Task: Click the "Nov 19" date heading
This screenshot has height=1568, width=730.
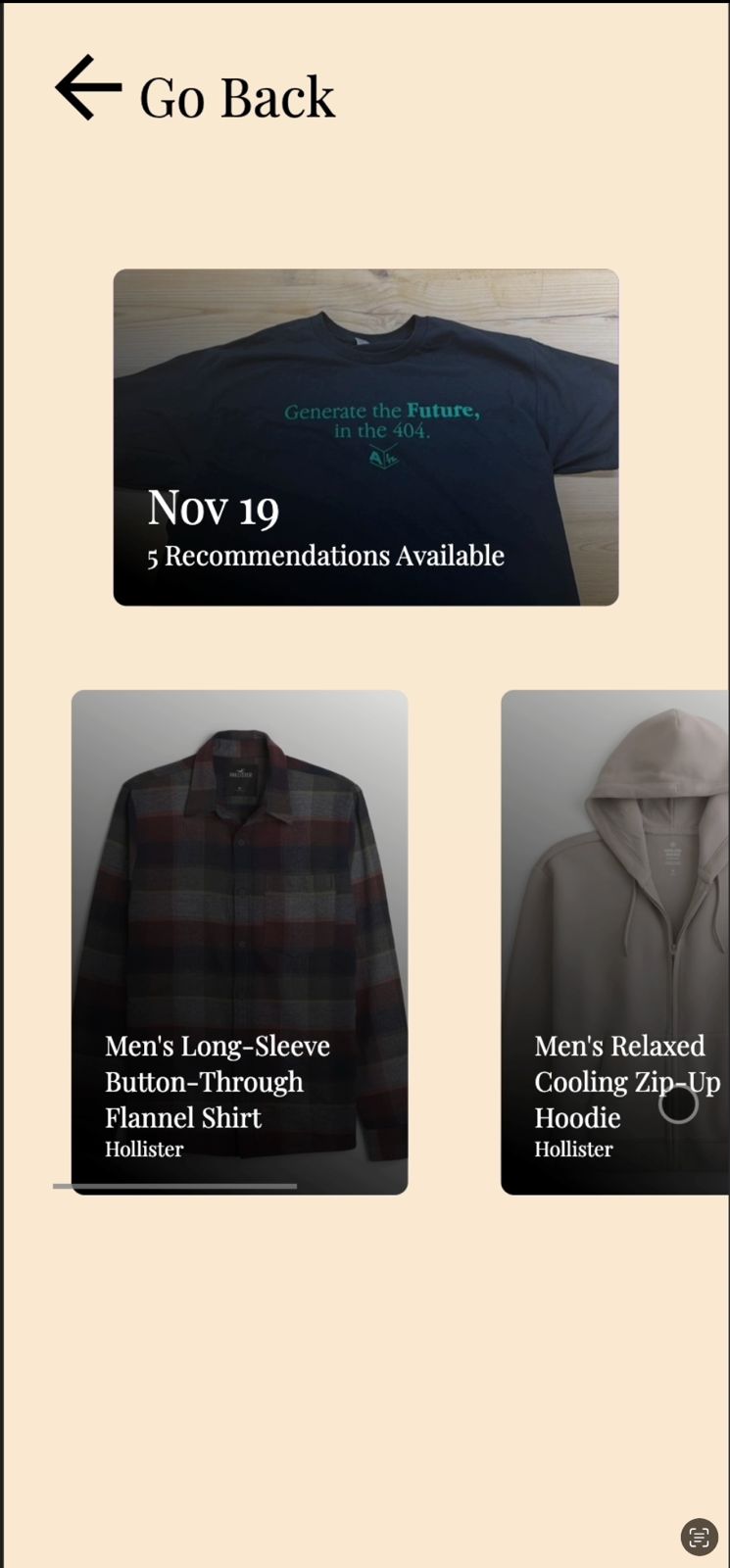Action: coord(214,507)
